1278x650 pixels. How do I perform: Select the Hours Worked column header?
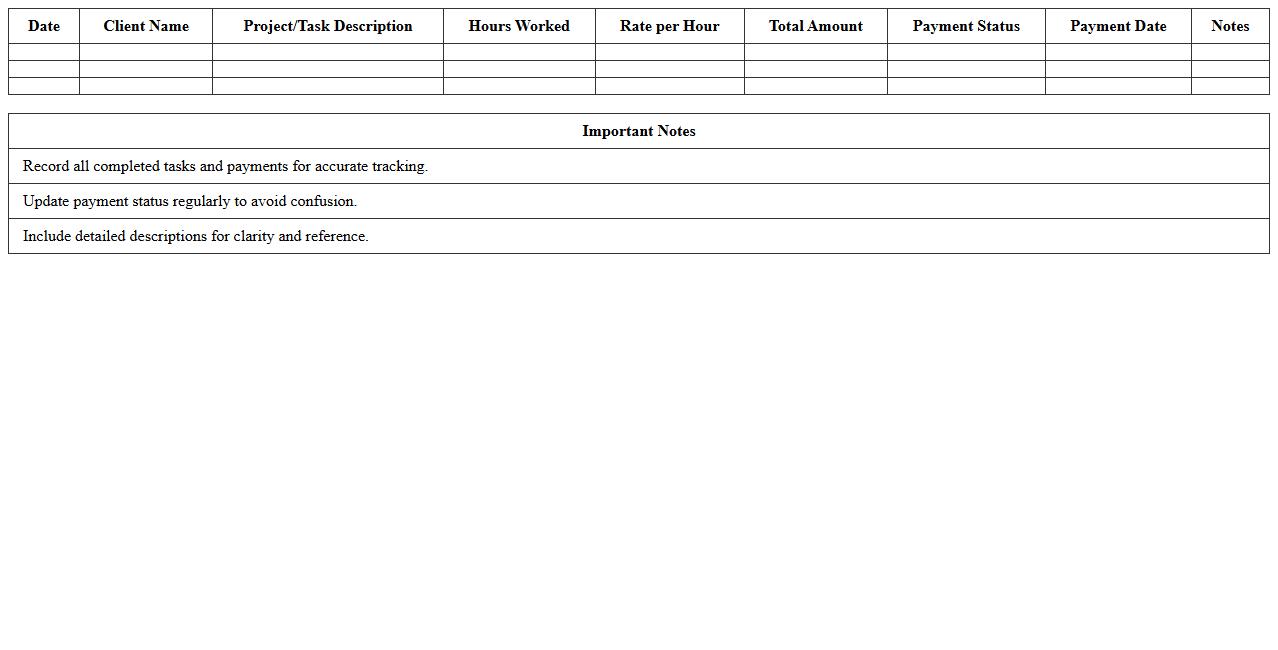point(519,26)
